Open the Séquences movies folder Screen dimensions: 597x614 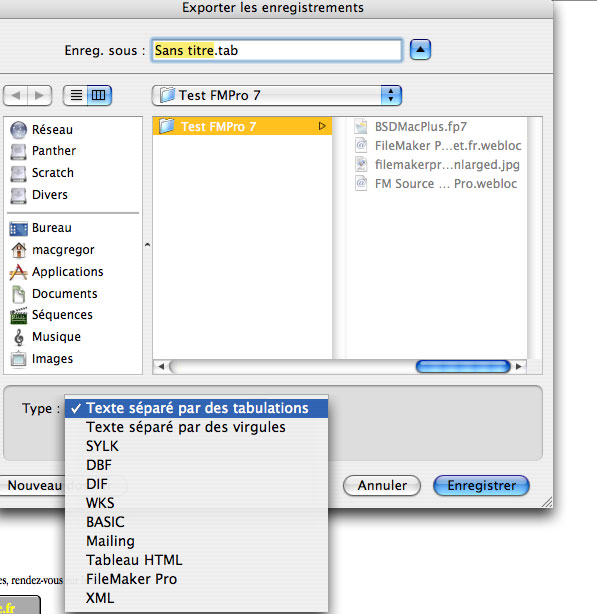[51, 315]
